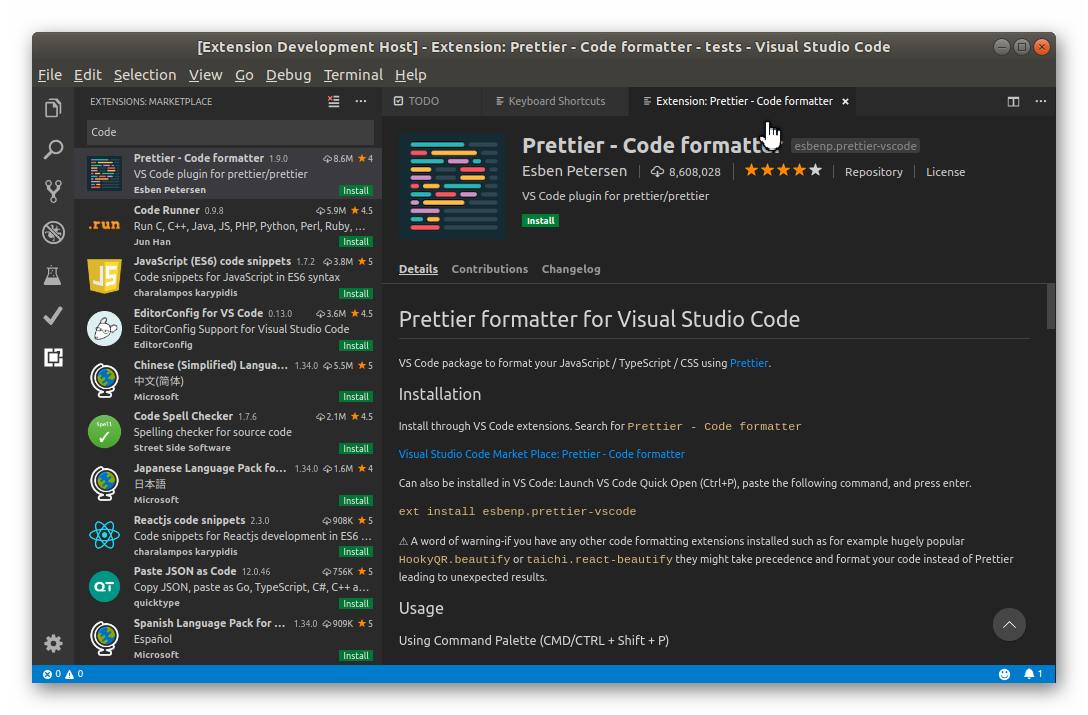The width and height of the screenshot is (1088, 715).
Task: Click the details page vertical scrollbar
Action: point(1051,305)
